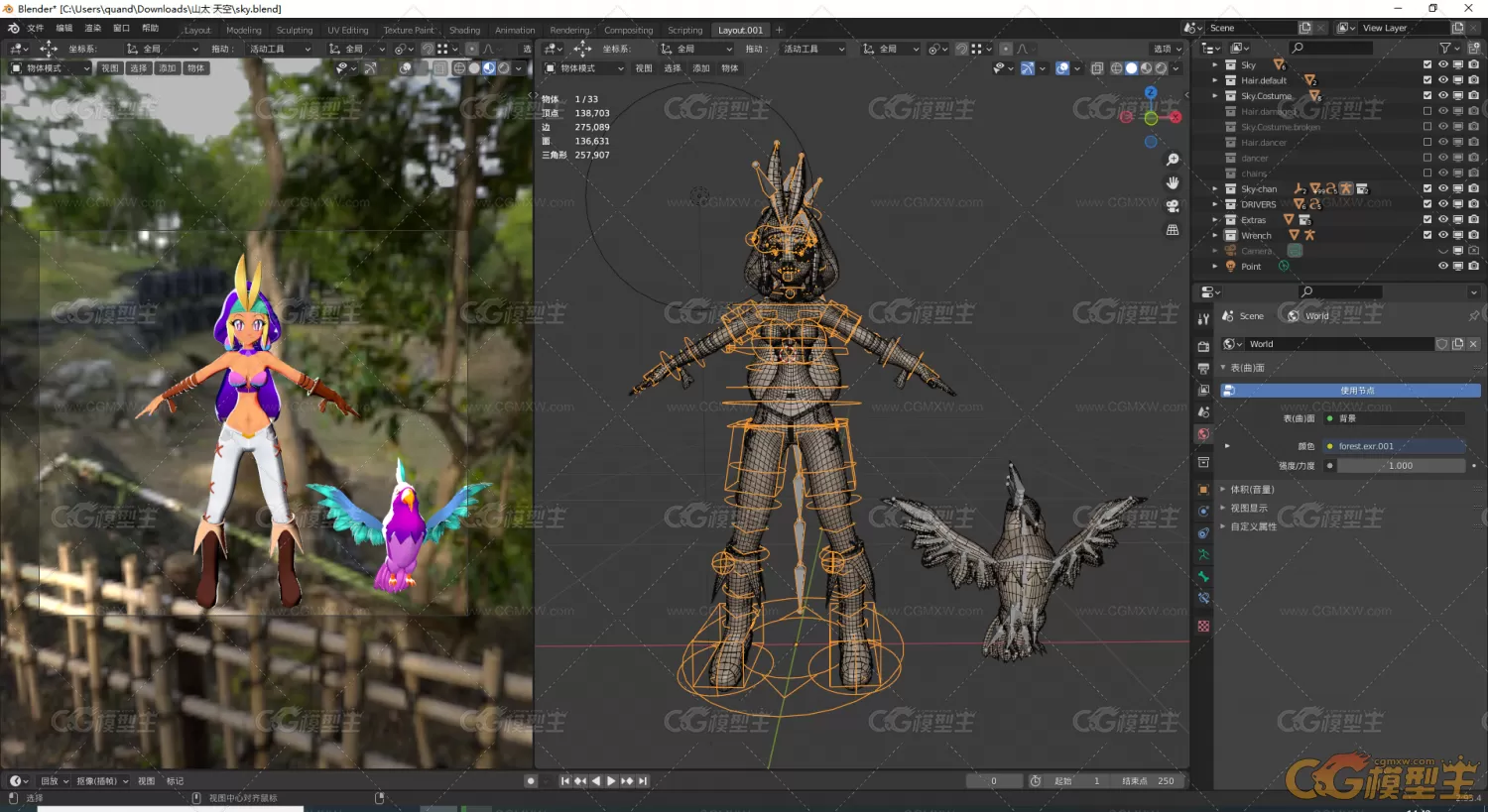Click forest.exr.001 color field
The image size is (1488, 812).
(1394, 446)
